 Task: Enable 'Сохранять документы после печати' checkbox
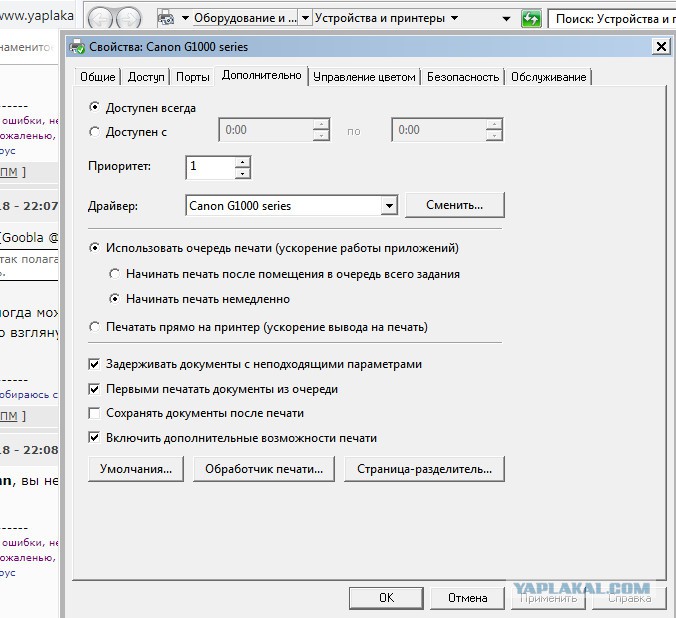94,413
